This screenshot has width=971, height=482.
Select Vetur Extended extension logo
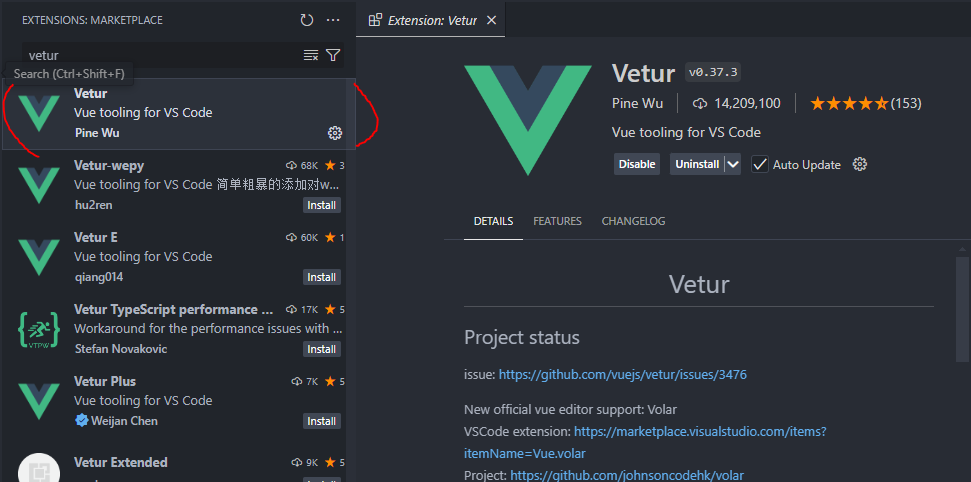coord(39,468)
